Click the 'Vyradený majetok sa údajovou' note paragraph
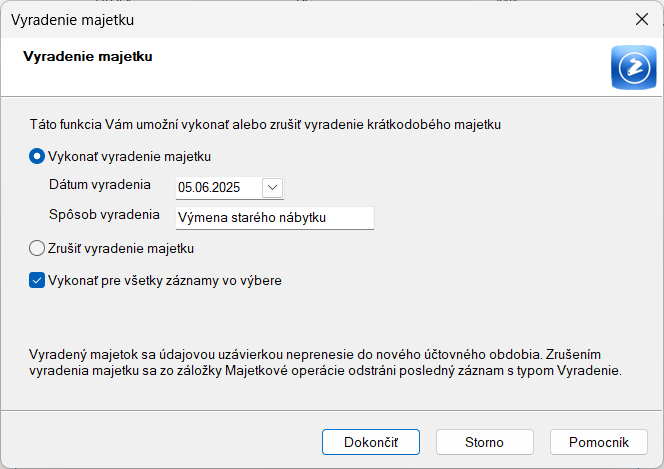 pos(325,362)
